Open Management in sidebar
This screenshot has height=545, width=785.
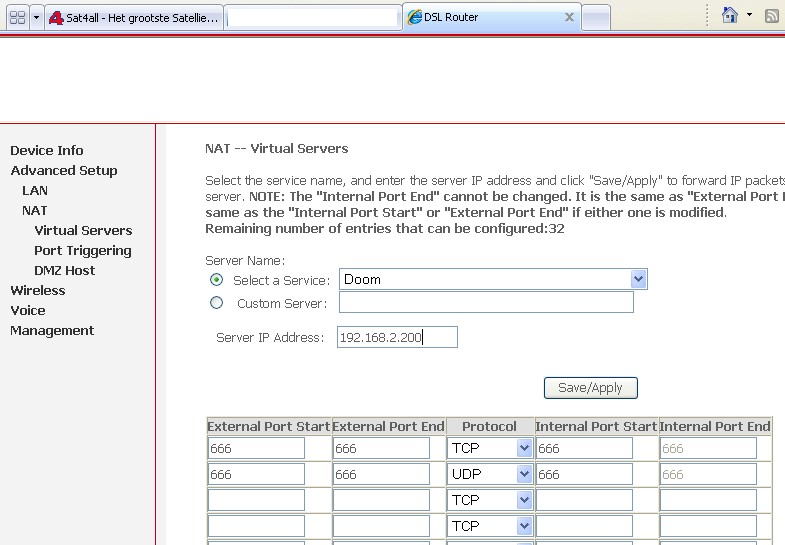click(52, 330)
